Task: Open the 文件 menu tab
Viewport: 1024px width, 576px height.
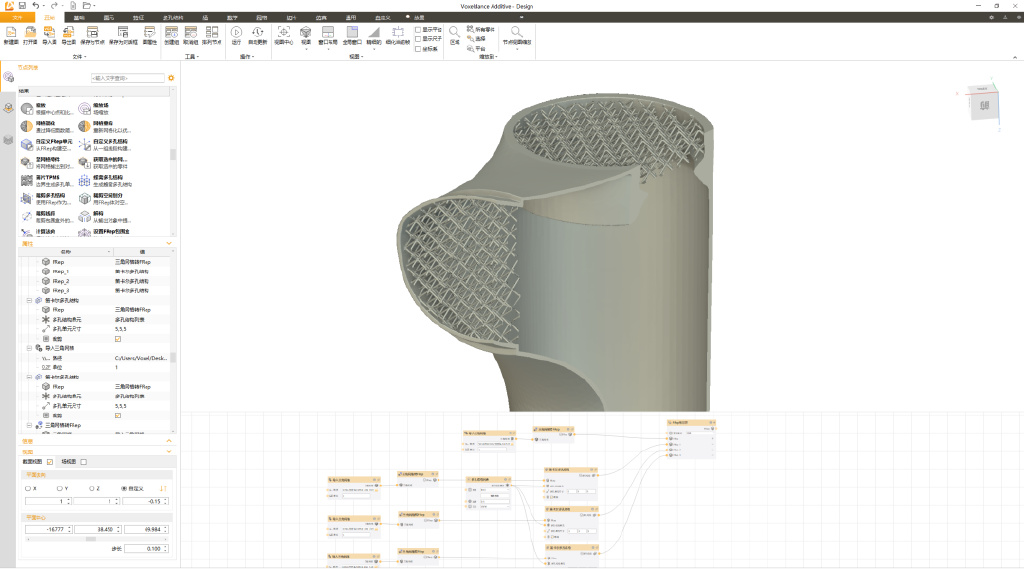Action: click(x=17, y=18)
